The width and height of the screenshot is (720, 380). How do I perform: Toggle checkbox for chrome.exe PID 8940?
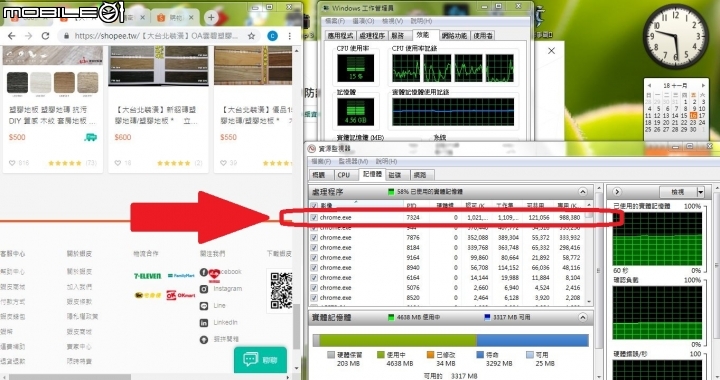(x=314, y=268)
